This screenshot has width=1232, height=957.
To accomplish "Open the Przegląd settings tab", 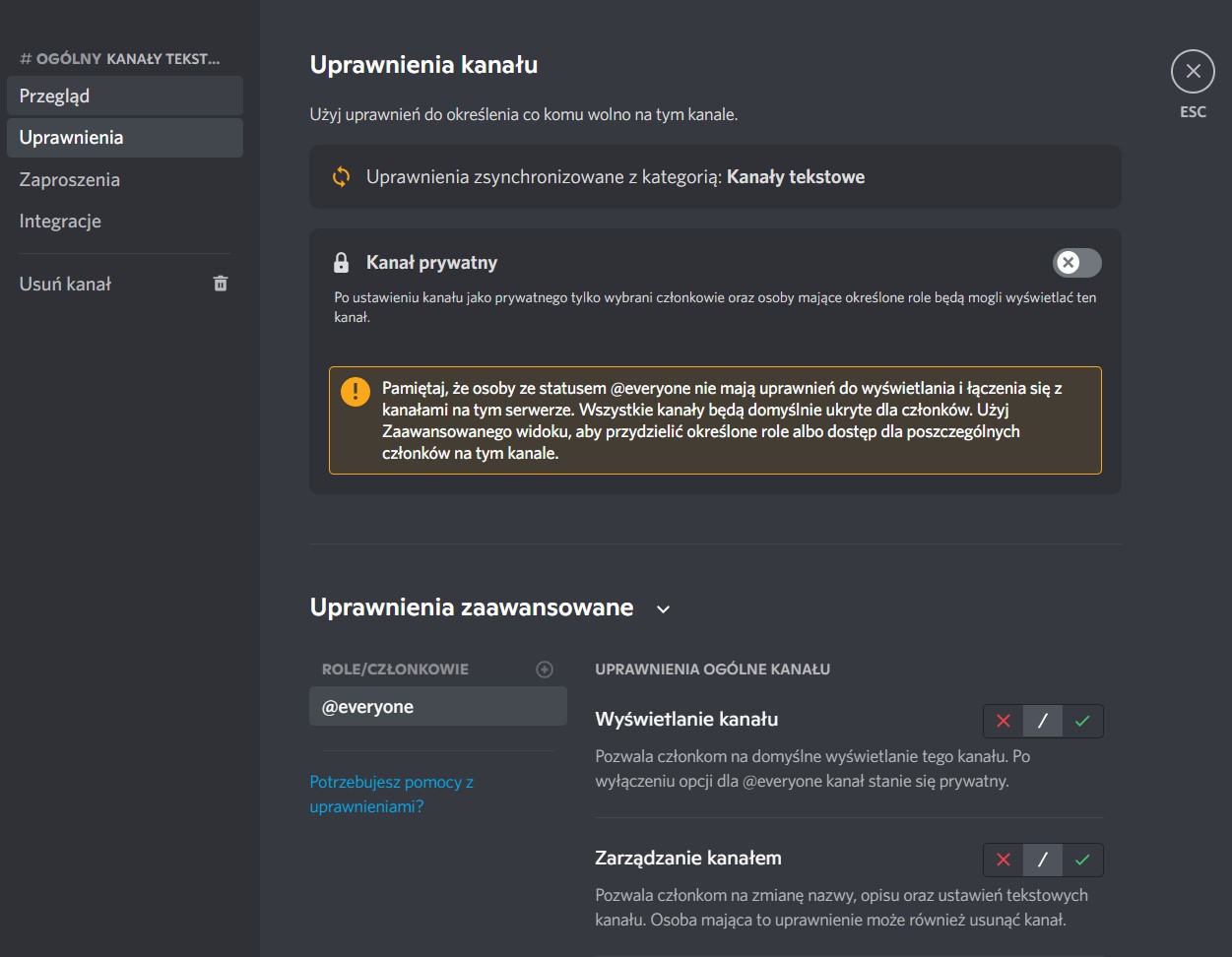I will coord(124,96).
